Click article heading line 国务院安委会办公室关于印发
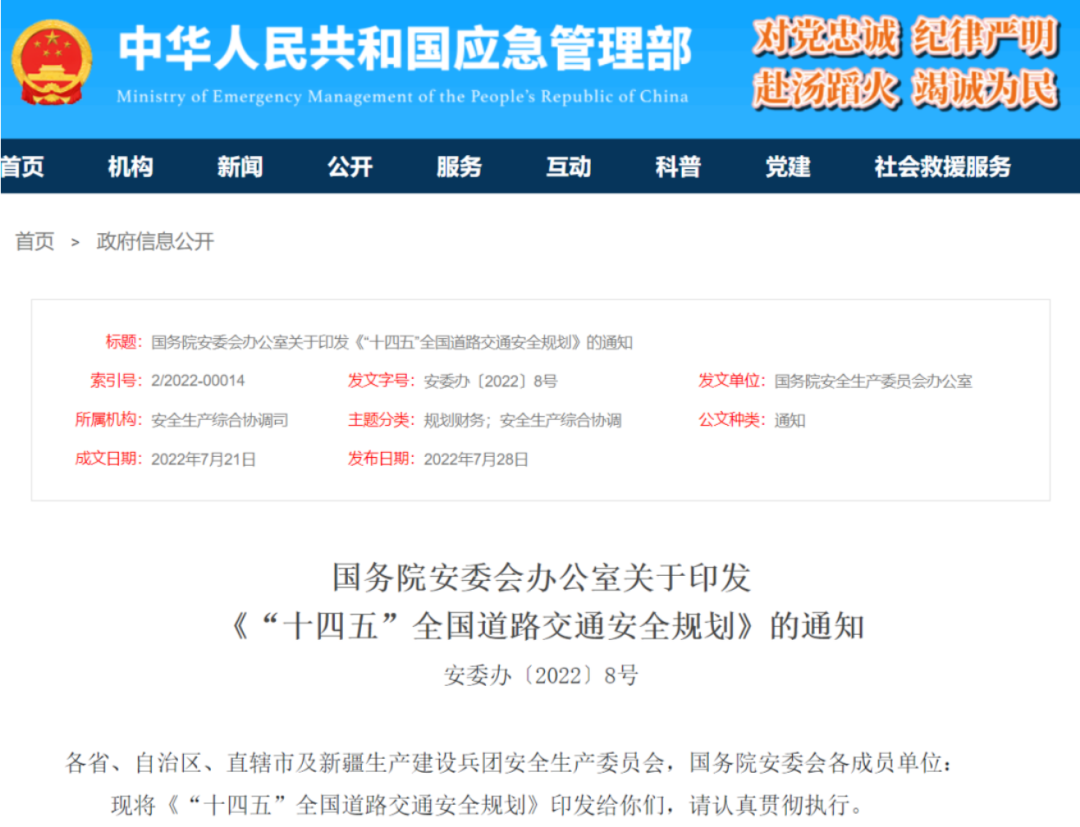This screenshot has height=827, width=1080. [541, 577]
